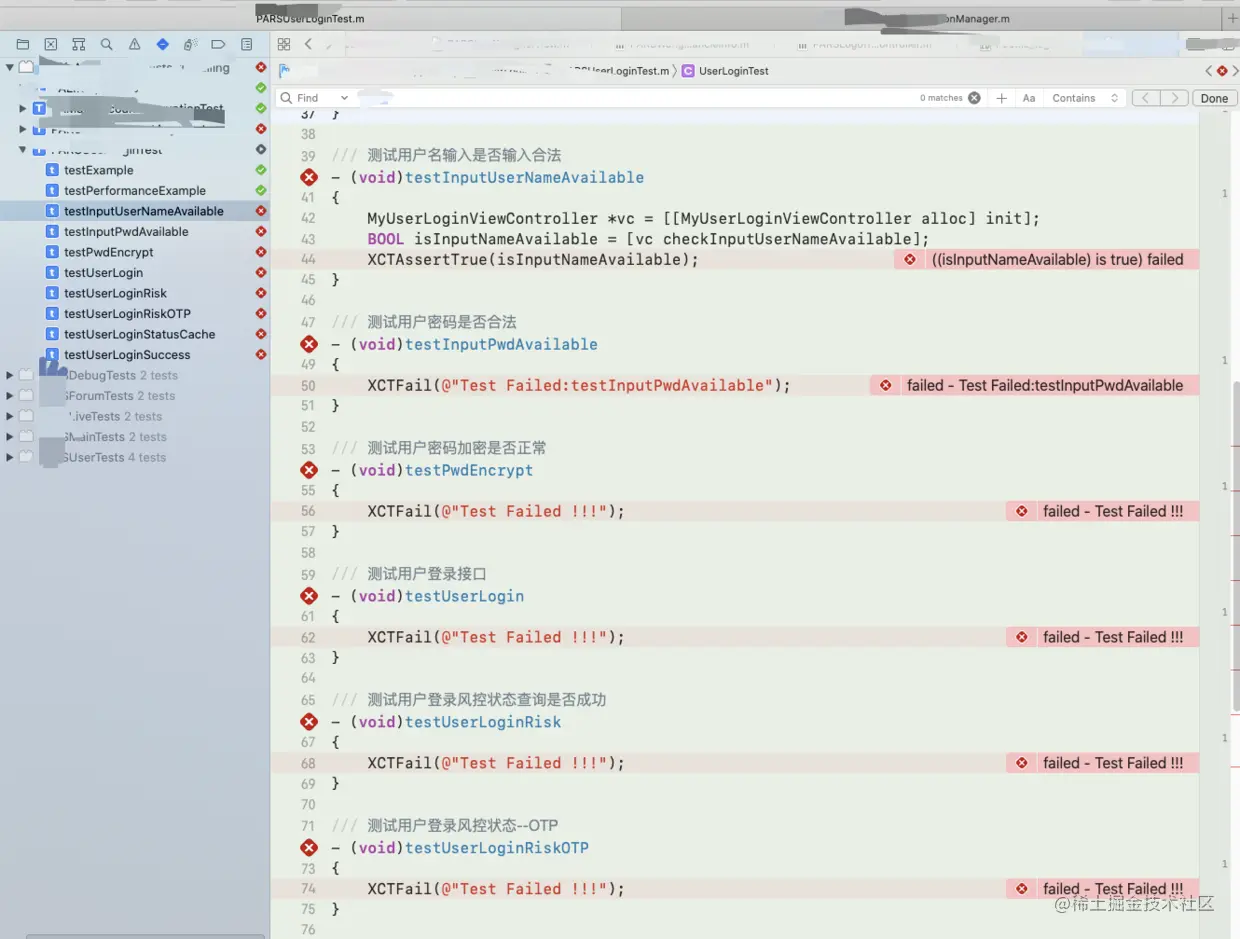1240x939 pixels.
Task: Expand the UserTests 4 tests group
Action: pyautogui.click(x=10, y=458)
